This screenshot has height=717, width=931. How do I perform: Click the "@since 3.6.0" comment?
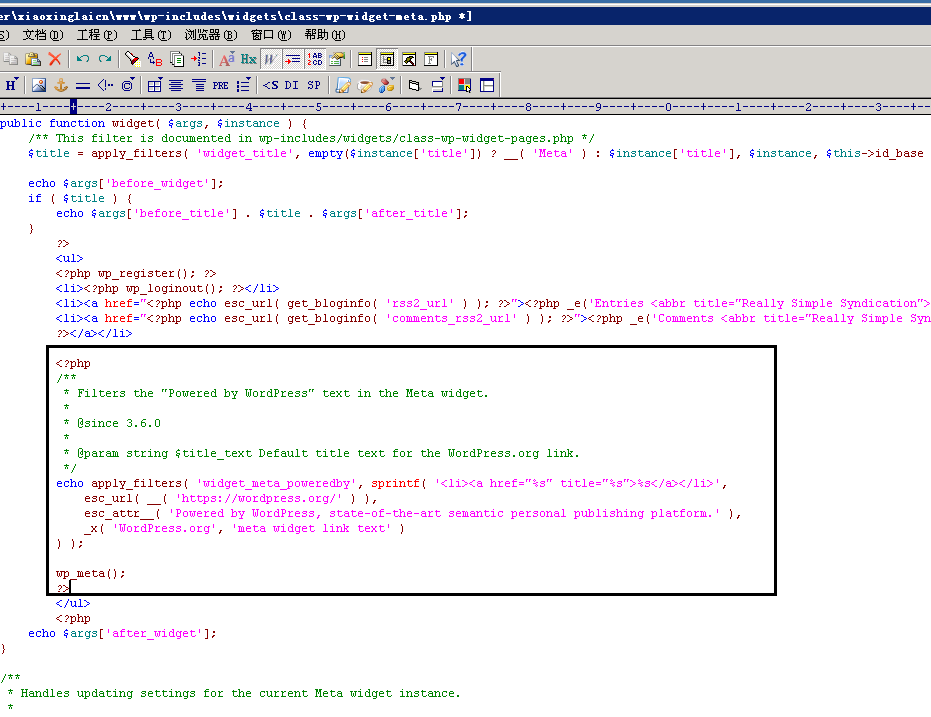pyautogui.click(x=119, y=423)
